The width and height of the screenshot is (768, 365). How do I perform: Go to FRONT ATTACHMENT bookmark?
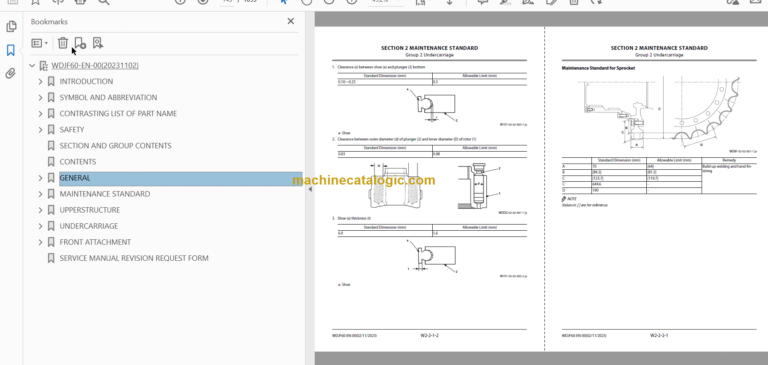click(95, 242)
